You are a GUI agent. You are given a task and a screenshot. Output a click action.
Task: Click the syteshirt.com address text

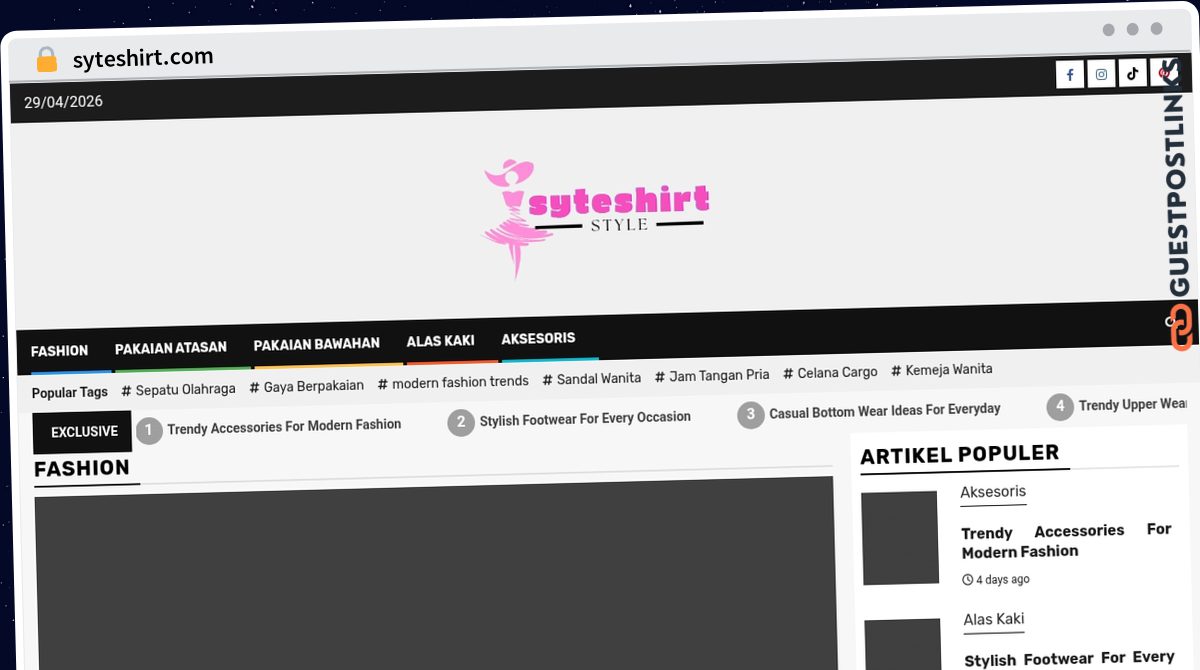[143, 58]
